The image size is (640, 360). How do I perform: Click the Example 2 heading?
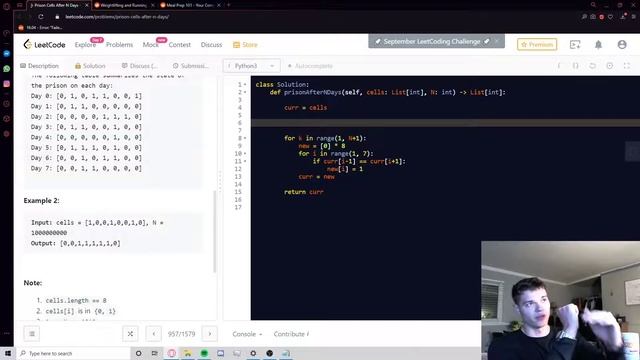pos(41,200)
